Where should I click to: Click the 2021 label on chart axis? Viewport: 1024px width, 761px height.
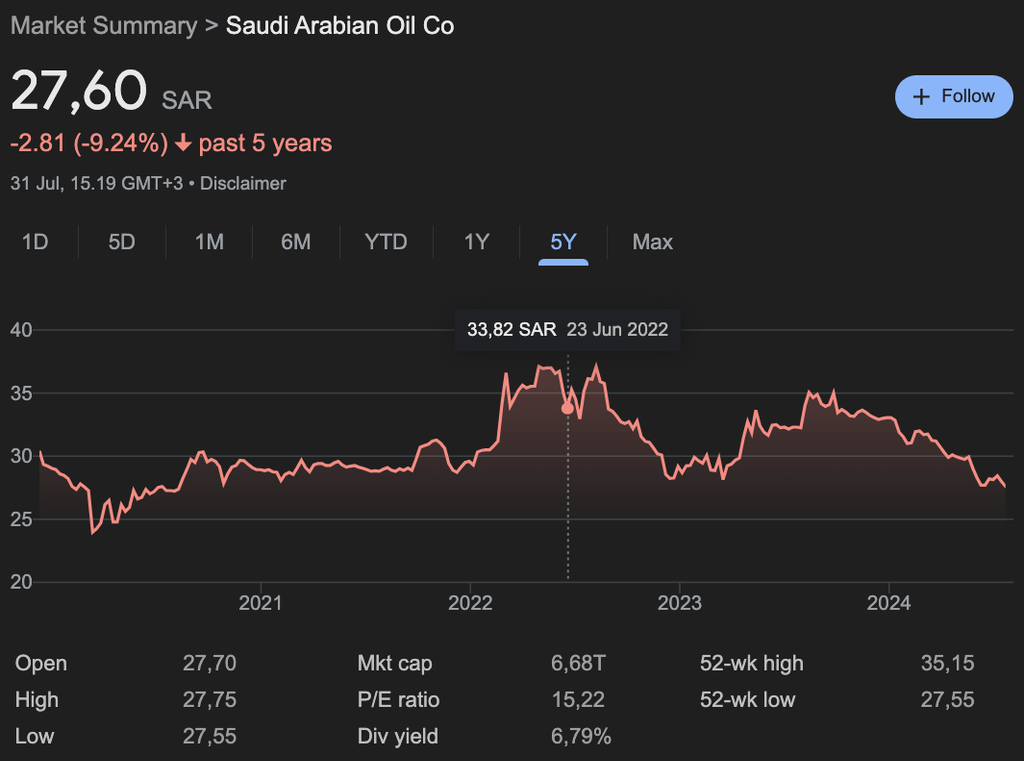pos(260,602)
